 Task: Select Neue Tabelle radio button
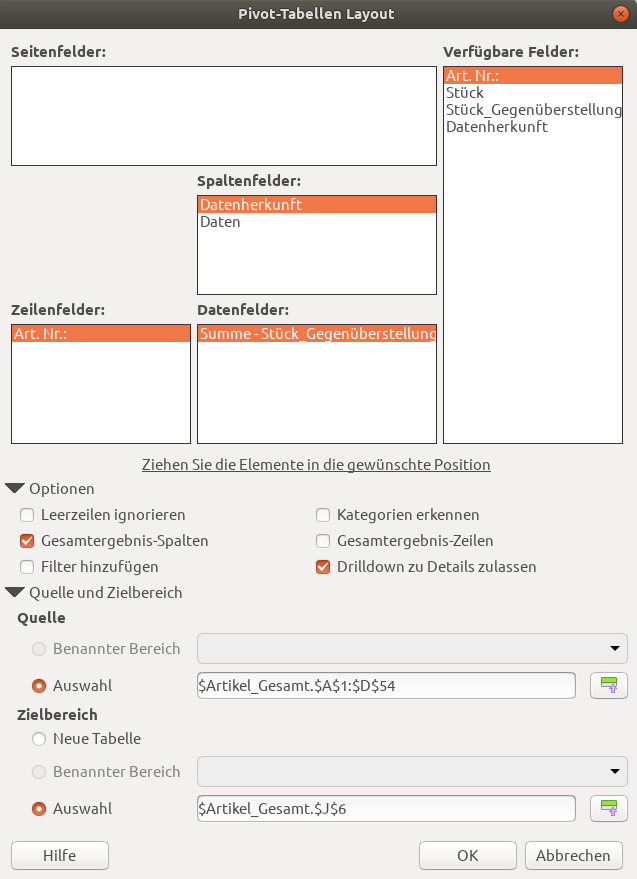(40, 739)
